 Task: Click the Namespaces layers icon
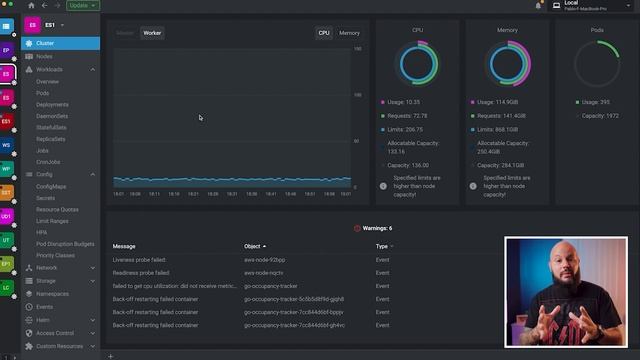coord(29,294)
